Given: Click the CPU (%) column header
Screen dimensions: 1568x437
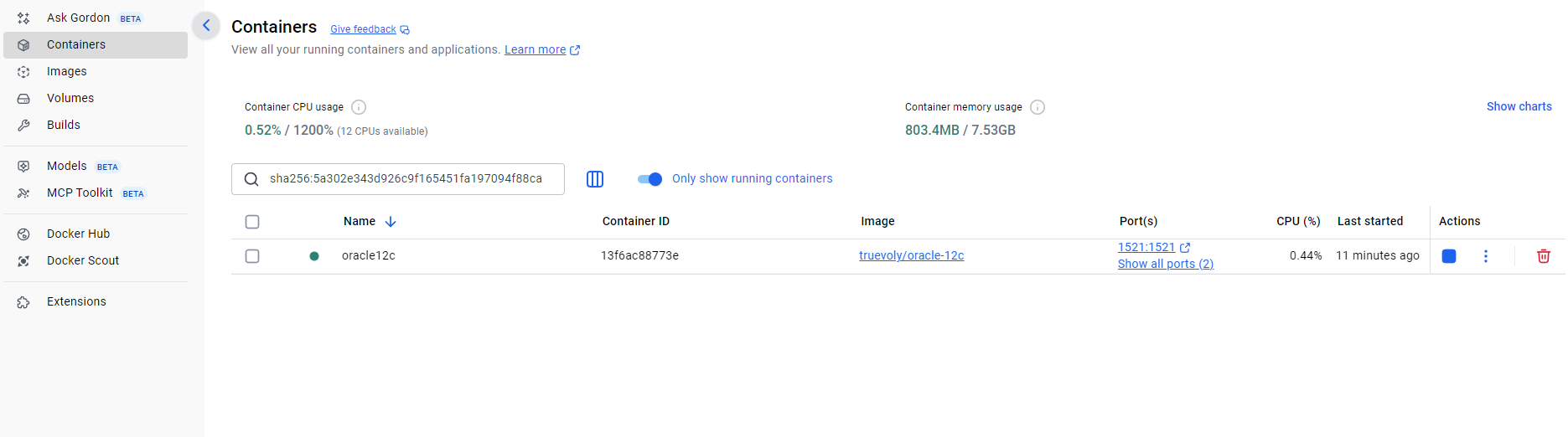Looking at the screenshot, I should pyautogui.click(x=1298, y=222).
